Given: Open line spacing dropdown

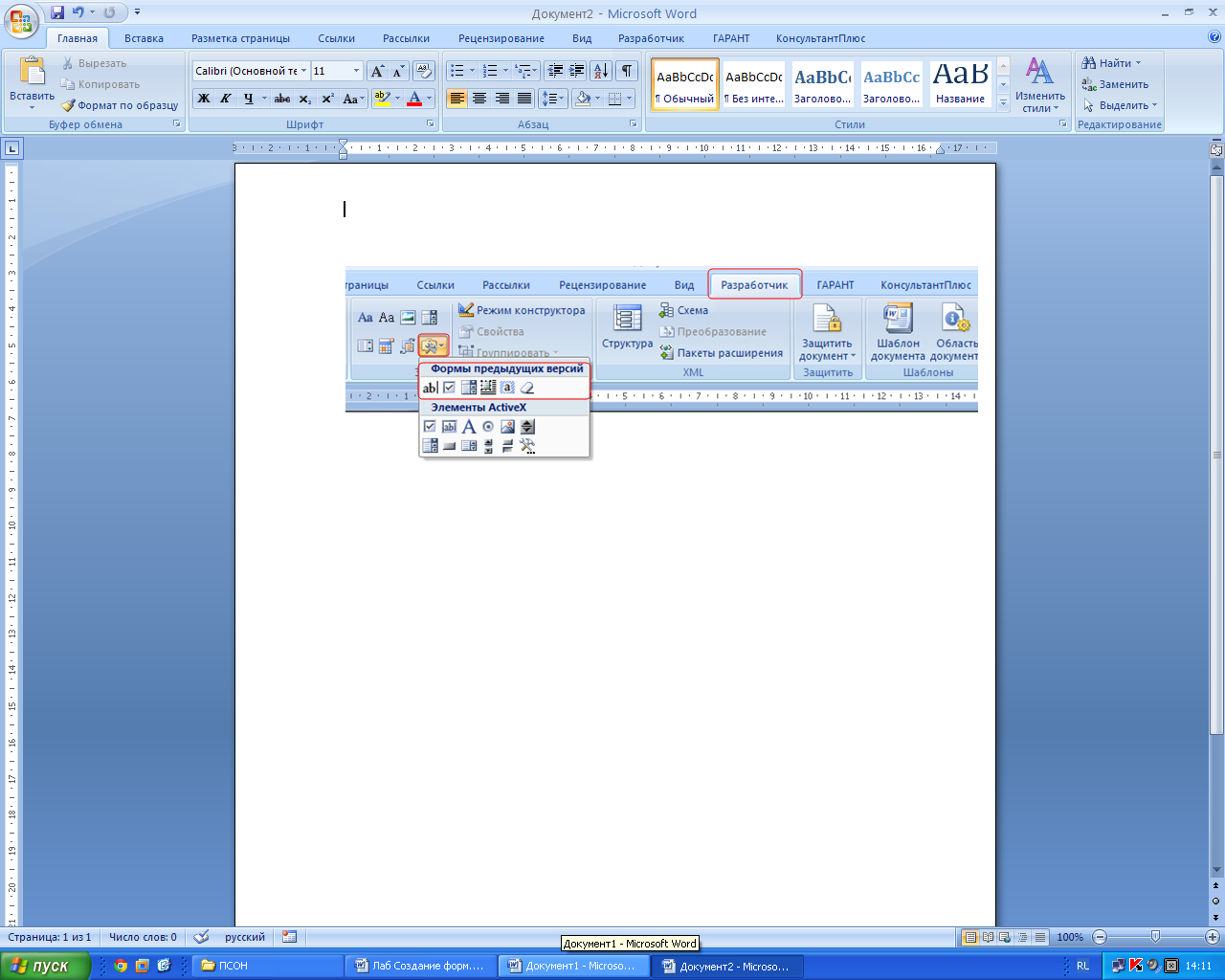Looking at the screenshot, I should [553, 98].
